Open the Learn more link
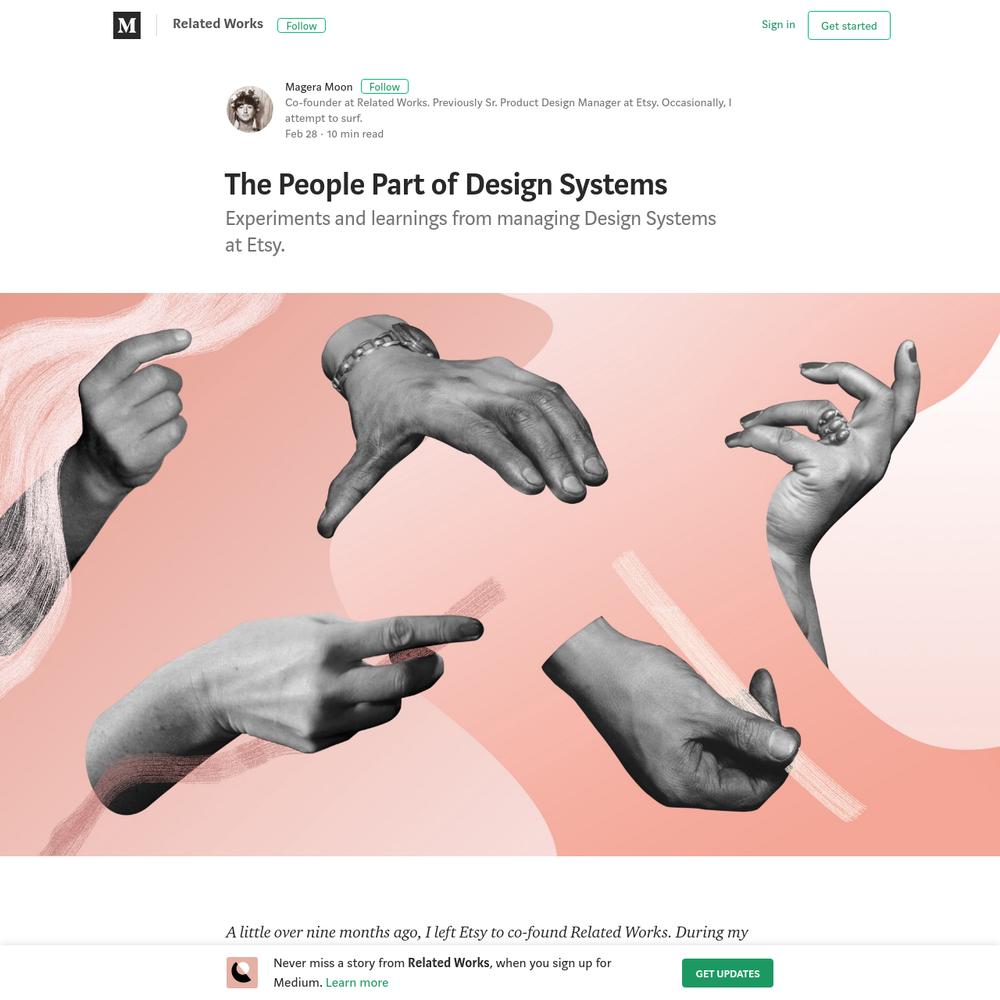 click(357, 982)
